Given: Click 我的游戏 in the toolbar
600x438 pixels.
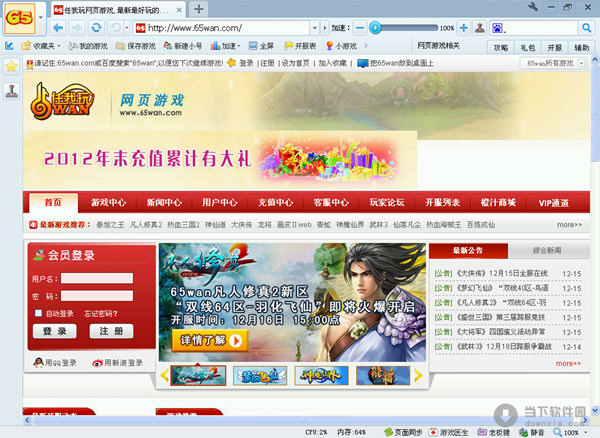Looking at the screenshot, I should pyautogui.click(x=88, y=46).
